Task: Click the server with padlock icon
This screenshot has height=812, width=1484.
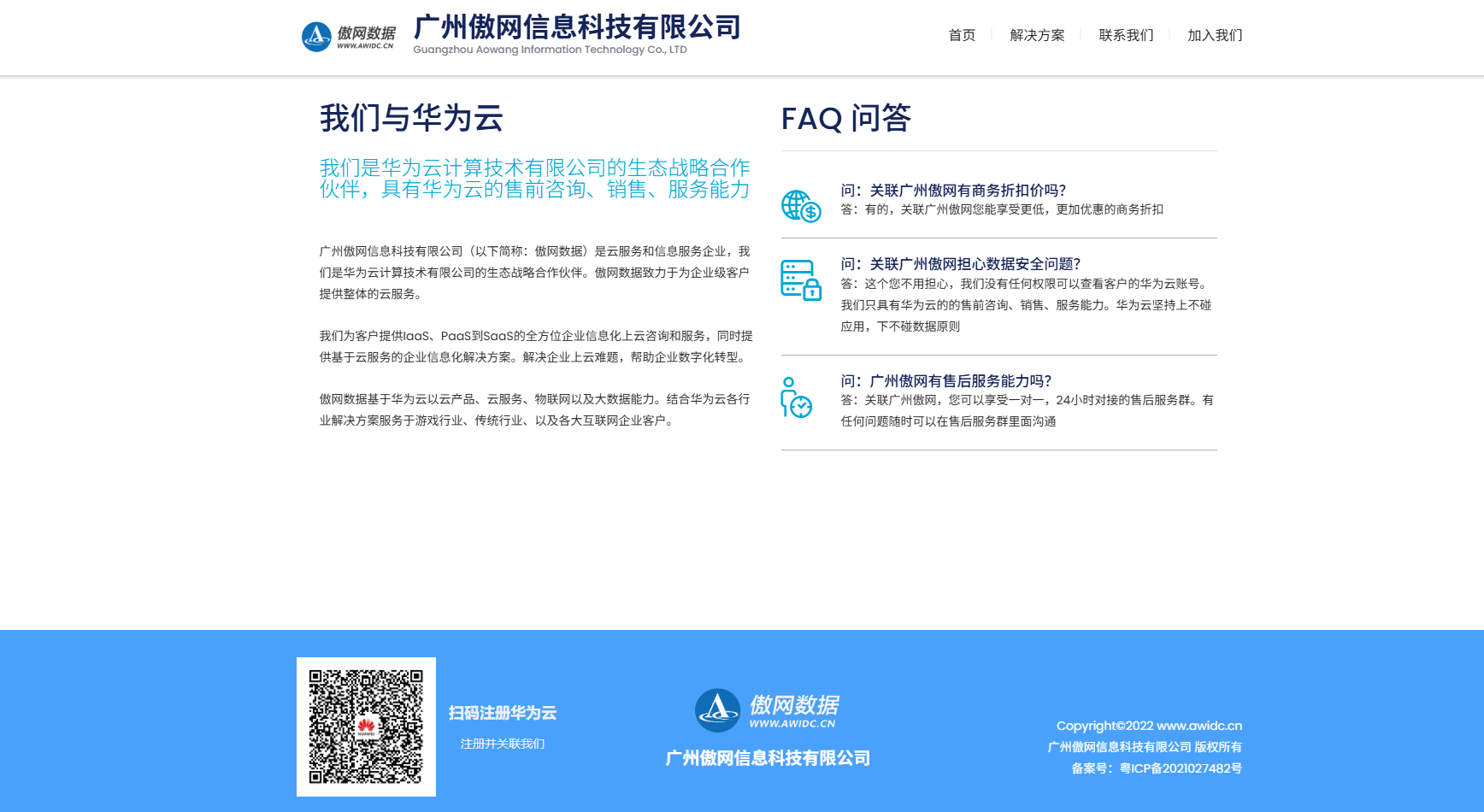Action: tap(801, 280)
